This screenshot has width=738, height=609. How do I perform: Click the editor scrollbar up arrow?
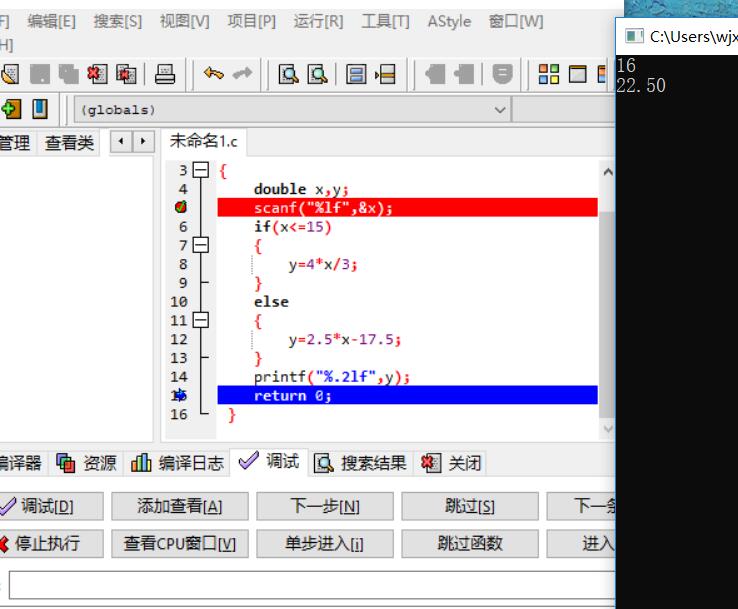coord(608,172)
